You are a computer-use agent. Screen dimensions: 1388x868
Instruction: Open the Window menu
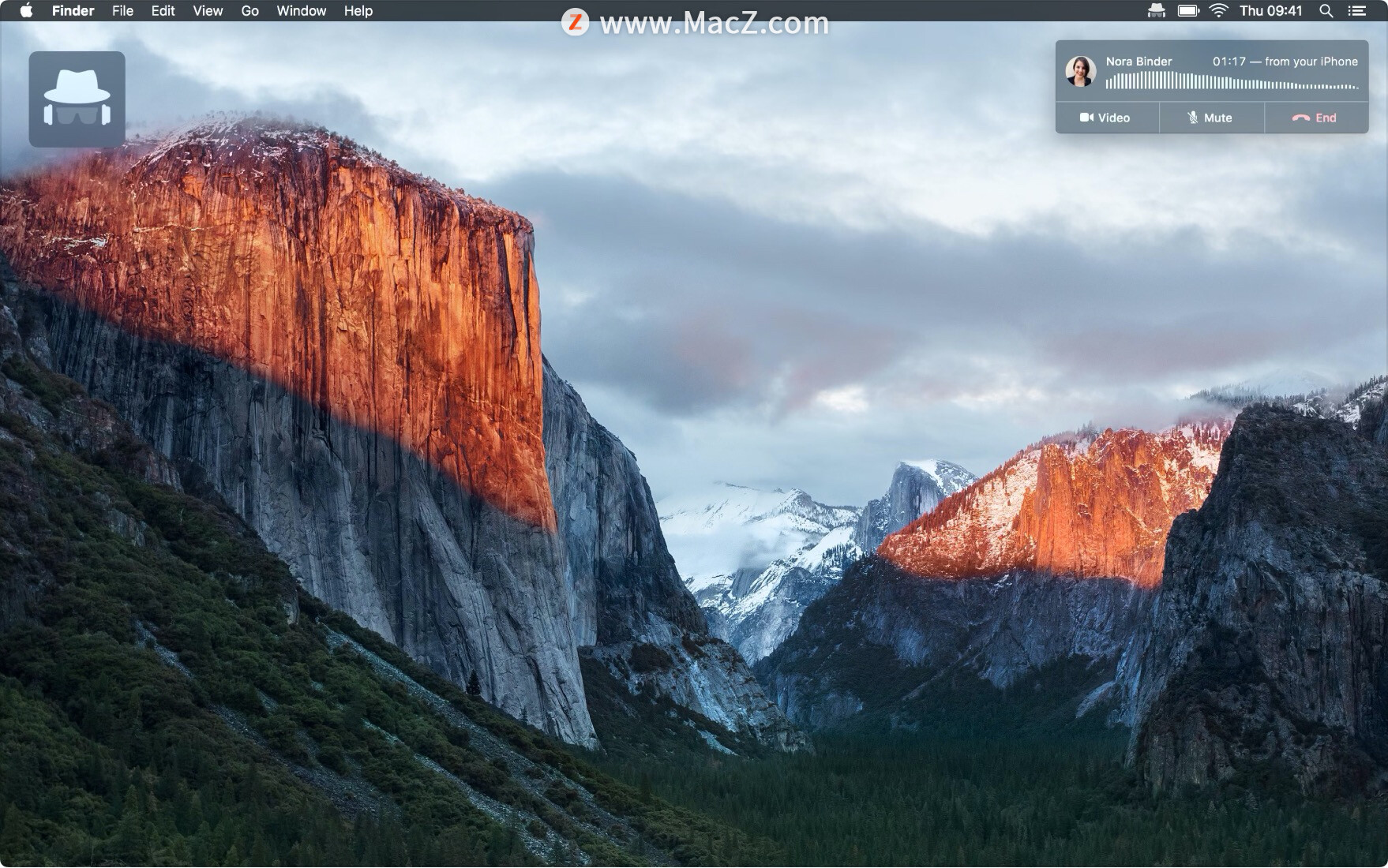coord(301,11)
